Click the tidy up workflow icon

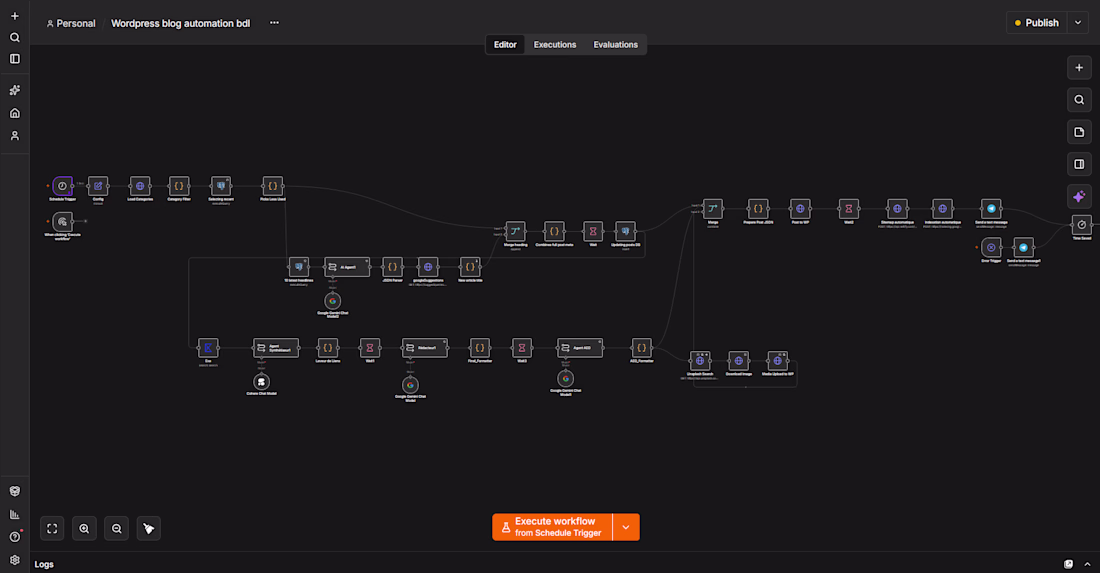click(x=149, y=528)
